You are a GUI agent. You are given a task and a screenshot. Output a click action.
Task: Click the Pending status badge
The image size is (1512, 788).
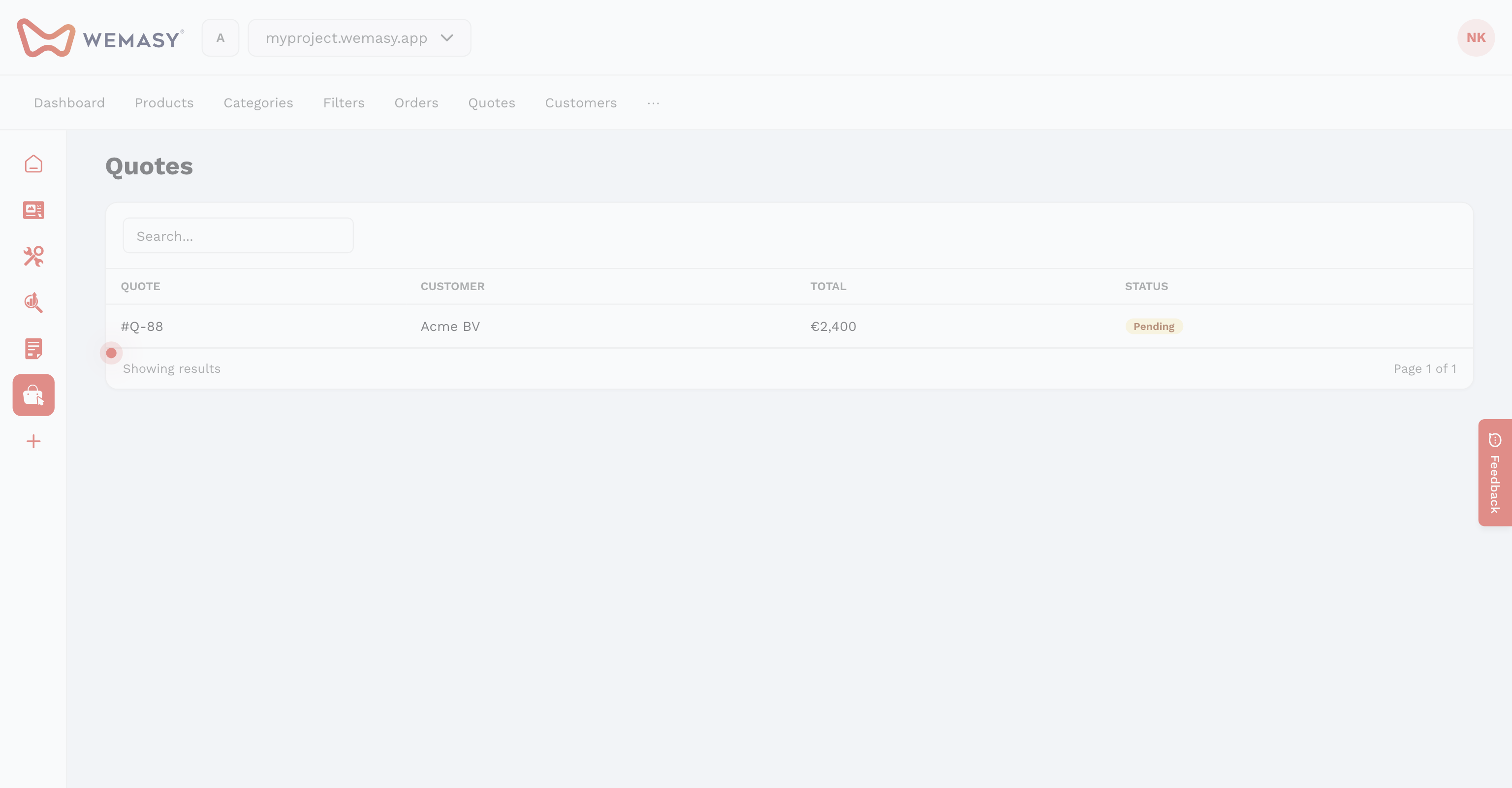[1154, 327]
